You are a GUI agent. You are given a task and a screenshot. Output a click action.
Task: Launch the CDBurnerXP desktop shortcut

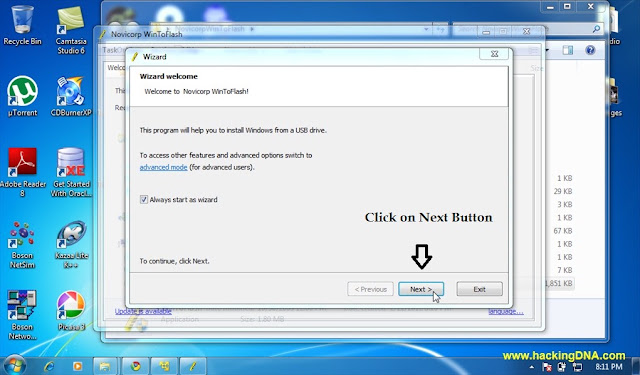(71, 96)
